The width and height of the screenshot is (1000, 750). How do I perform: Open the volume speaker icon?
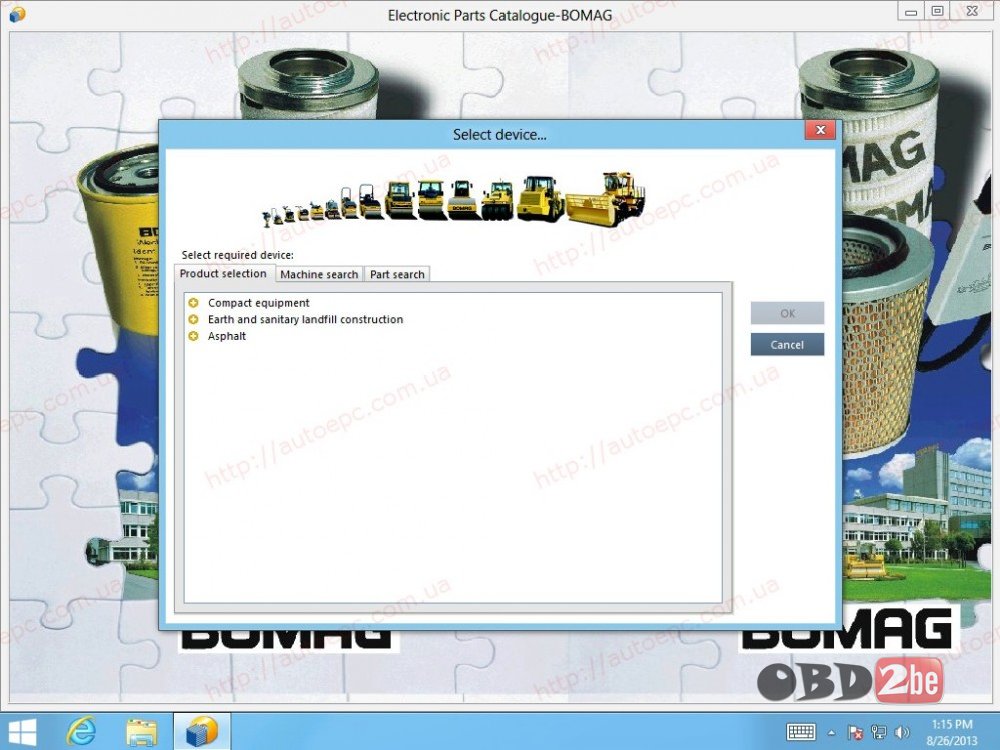click(x=902, y=733)
